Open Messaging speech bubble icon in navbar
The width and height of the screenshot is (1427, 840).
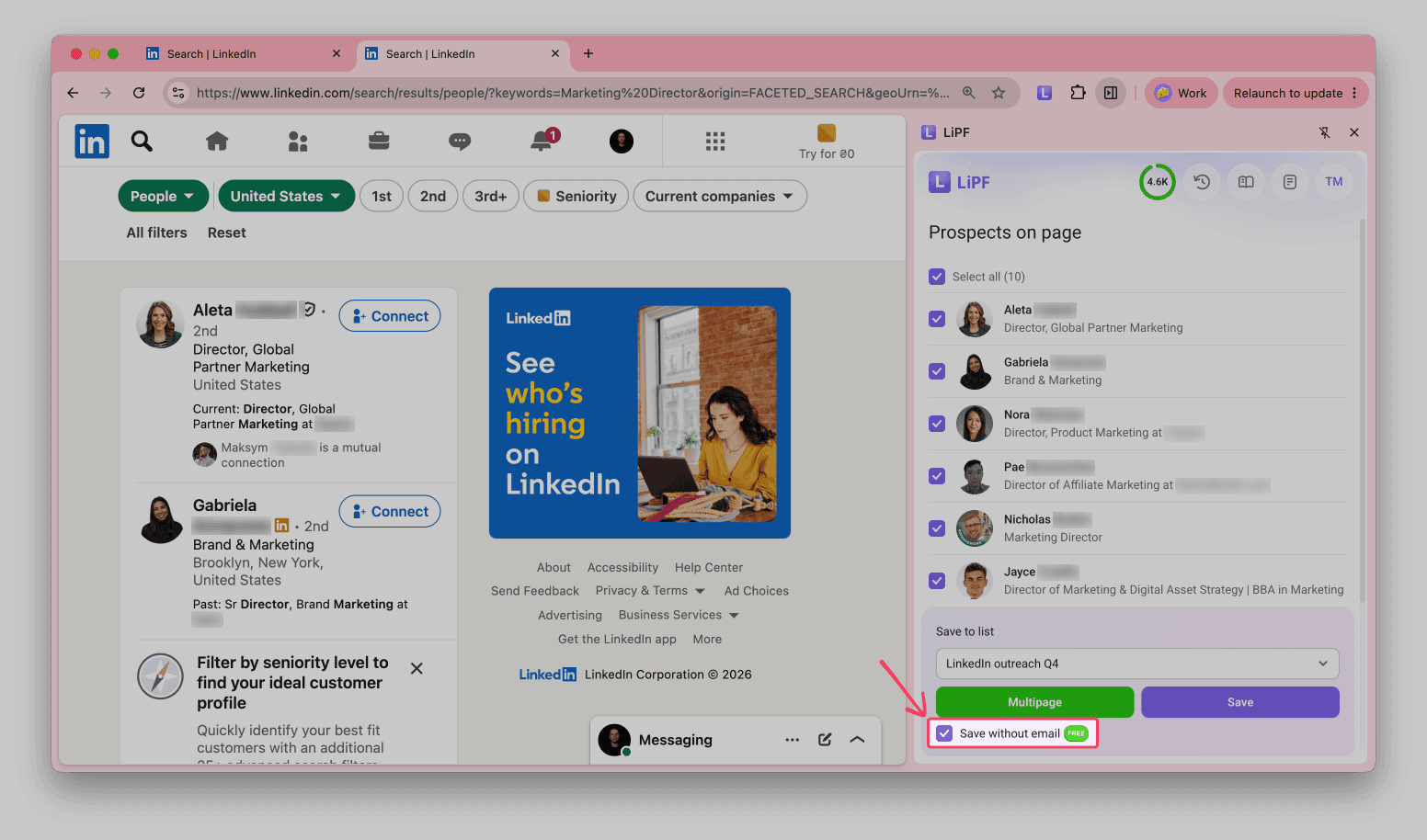[x=460, y=141]
